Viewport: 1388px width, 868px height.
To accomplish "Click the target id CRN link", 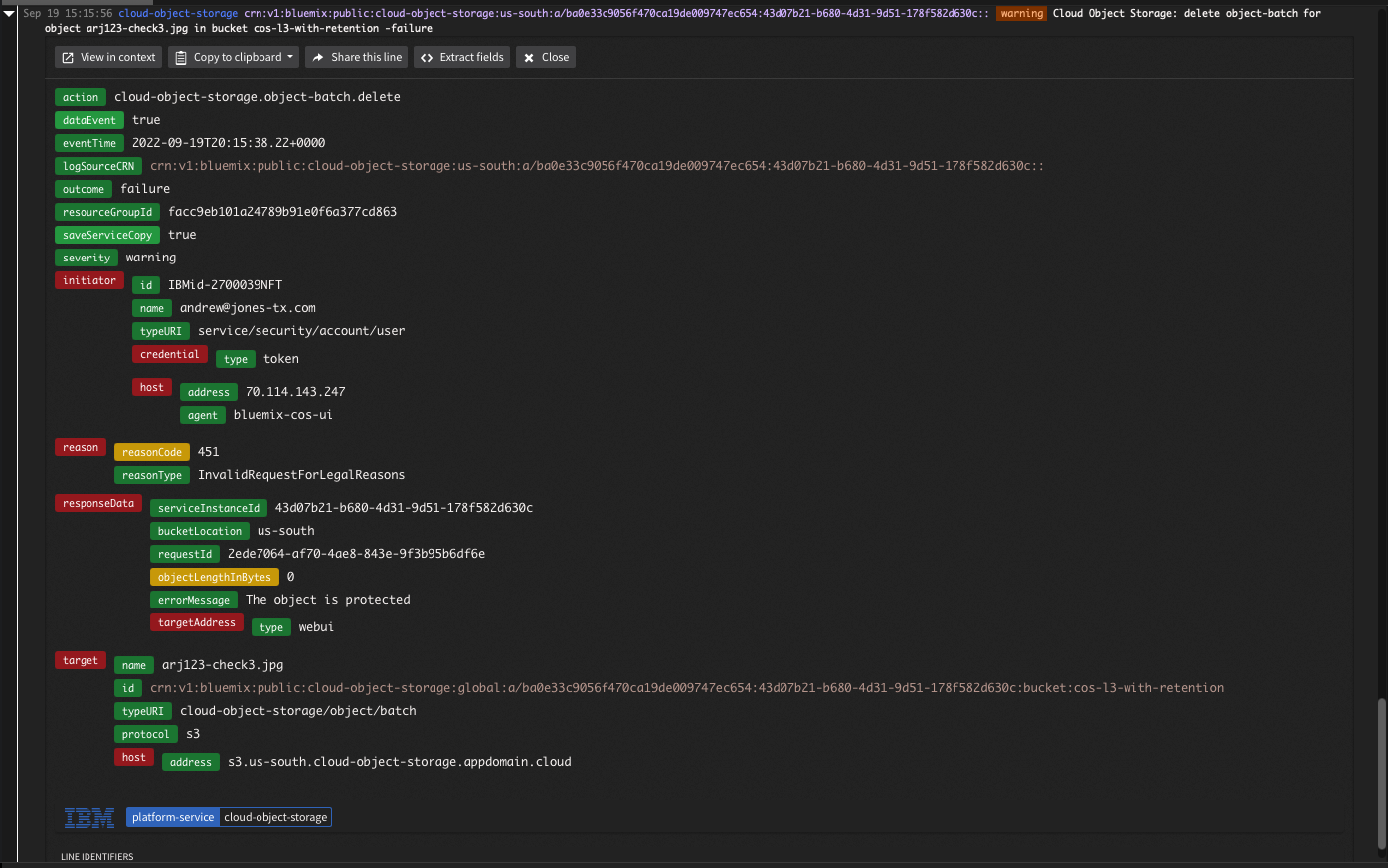I will [687, 688].
